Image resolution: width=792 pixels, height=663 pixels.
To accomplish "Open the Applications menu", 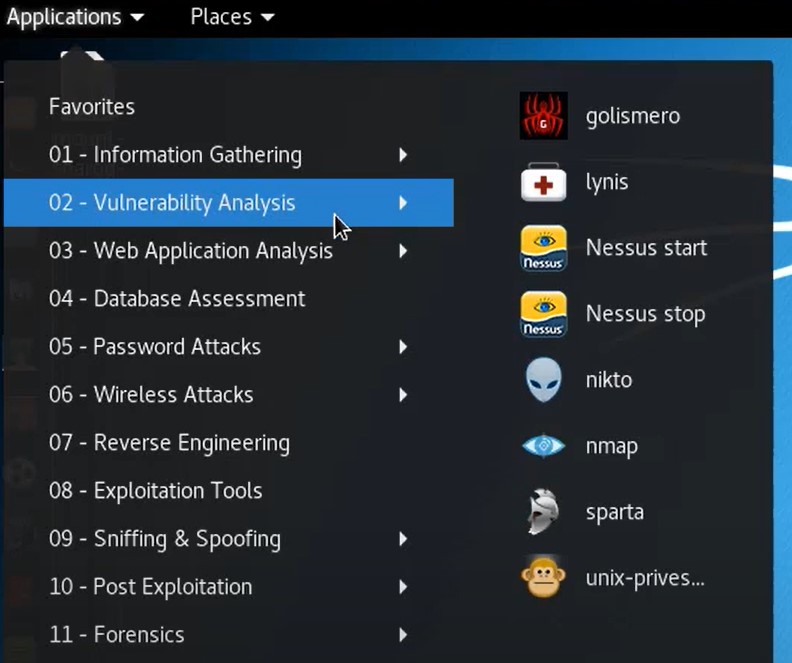I will [75, 17].
